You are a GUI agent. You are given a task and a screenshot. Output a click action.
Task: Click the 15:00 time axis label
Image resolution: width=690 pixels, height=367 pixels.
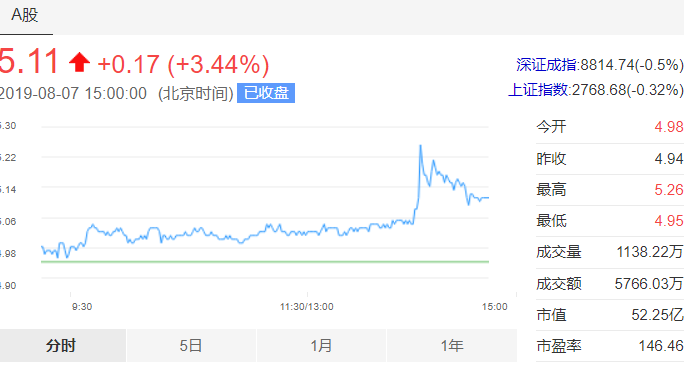pos(495,307)
